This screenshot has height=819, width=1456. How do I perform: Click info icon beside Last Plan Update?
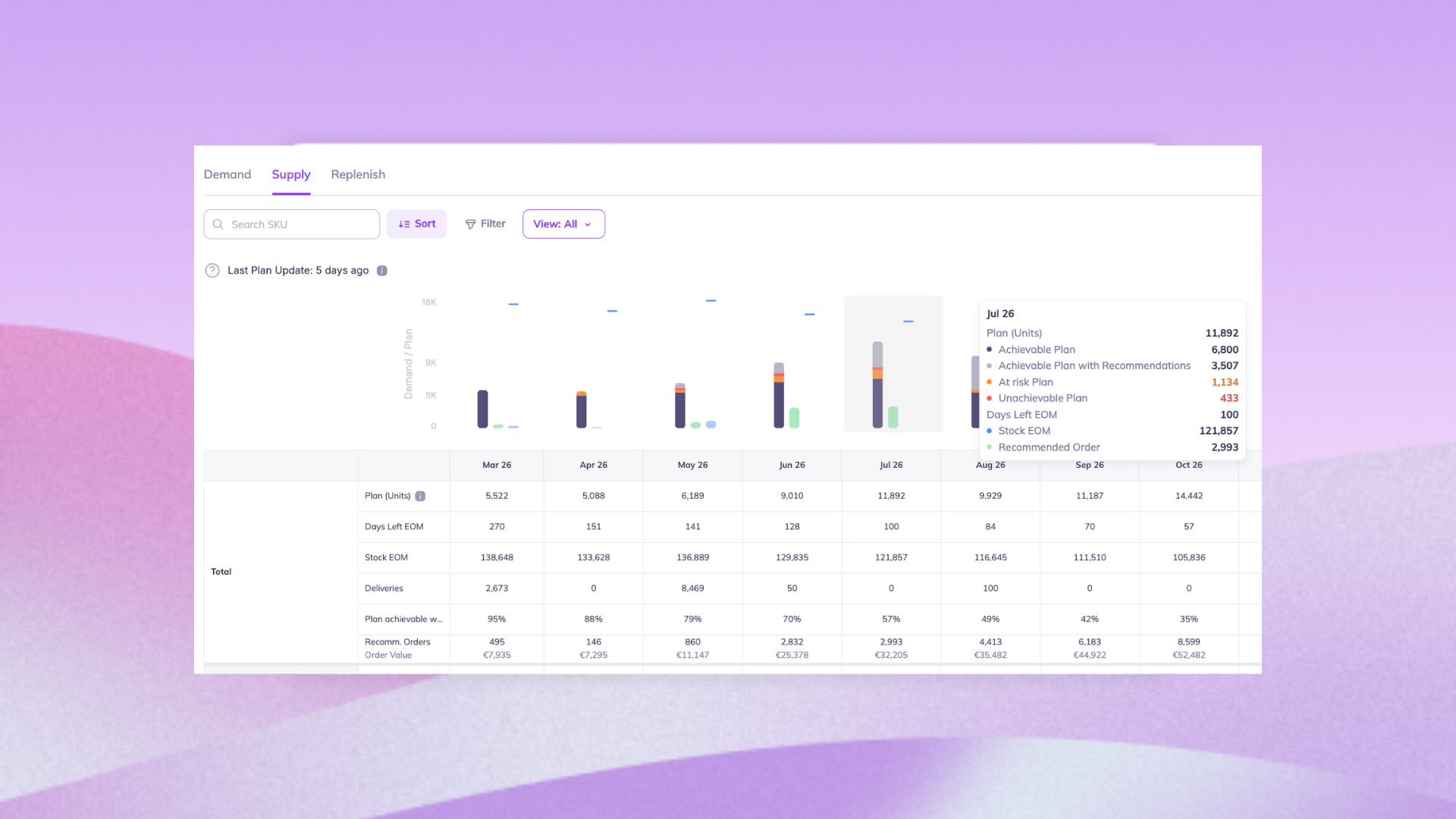(x=382, y=271)
